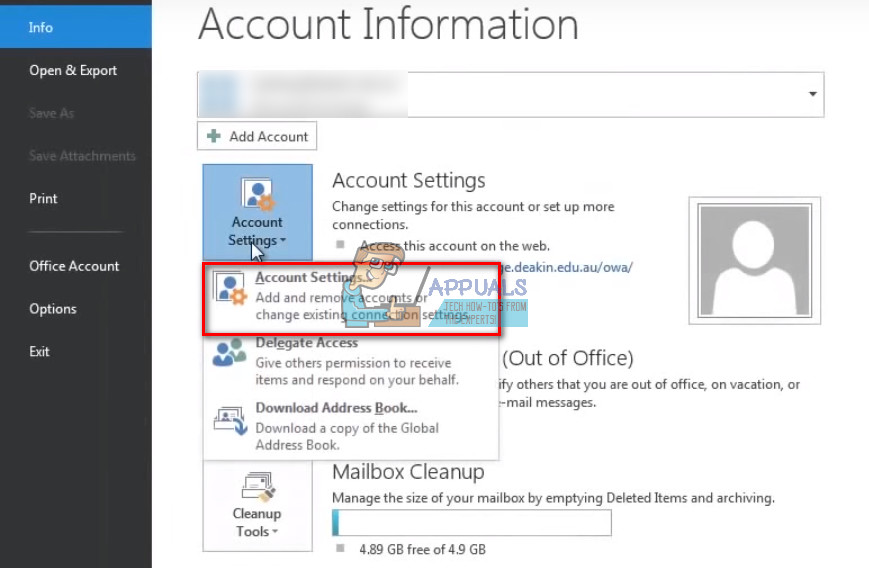The height and width of the screenshot is (568, 869).
Task: Open the deakin.edu.au/owa web link
Action: (566, 267)
